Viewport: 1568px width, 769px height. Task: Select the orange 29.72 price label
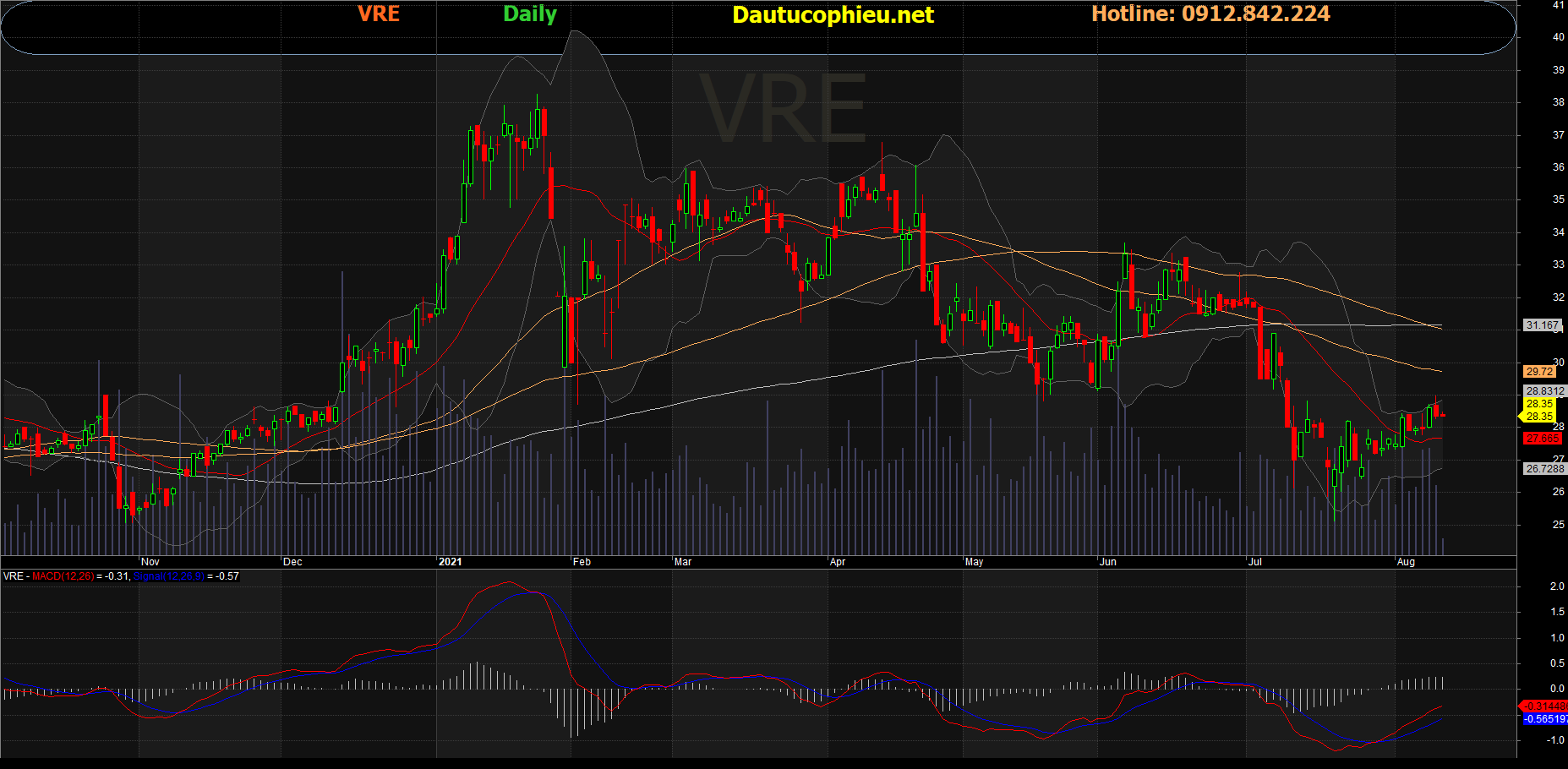tap(1539, 372)
